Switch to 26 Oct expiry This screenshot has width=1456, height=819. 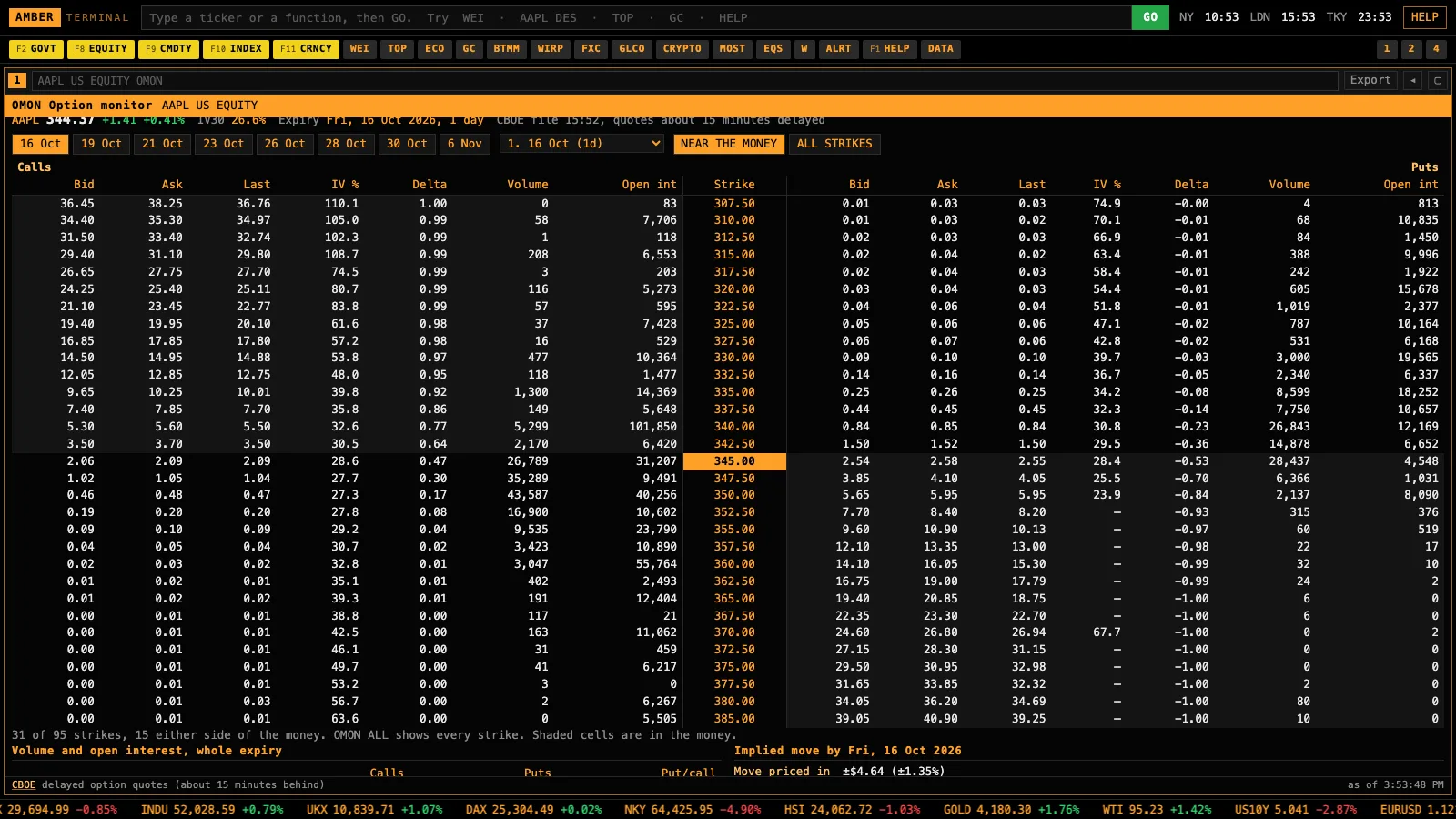tap(285, 144)
